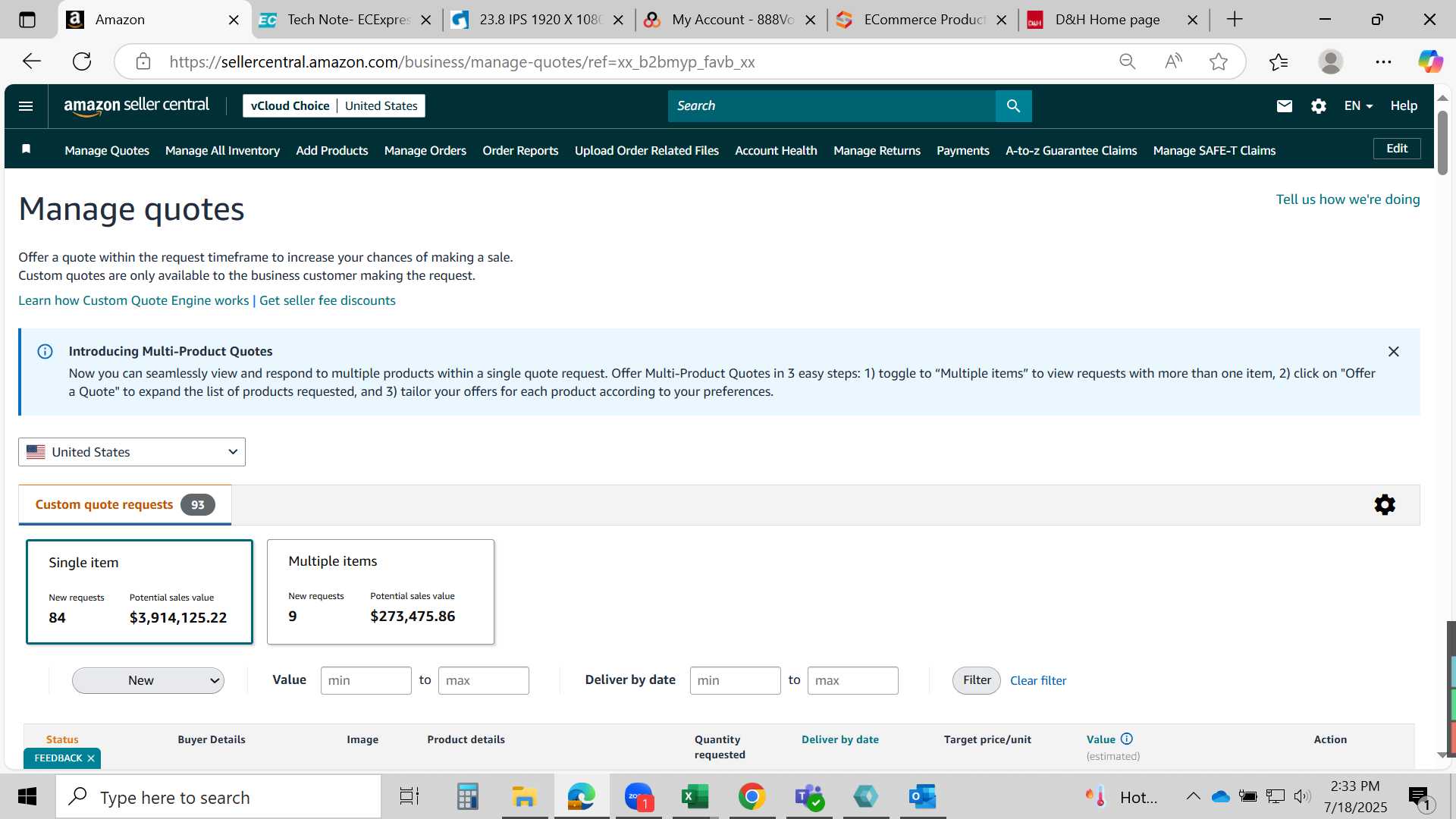This screenshot has width=1456, height=819.
Task: Open a new browser tab
Action: (x=1235, y=20)
